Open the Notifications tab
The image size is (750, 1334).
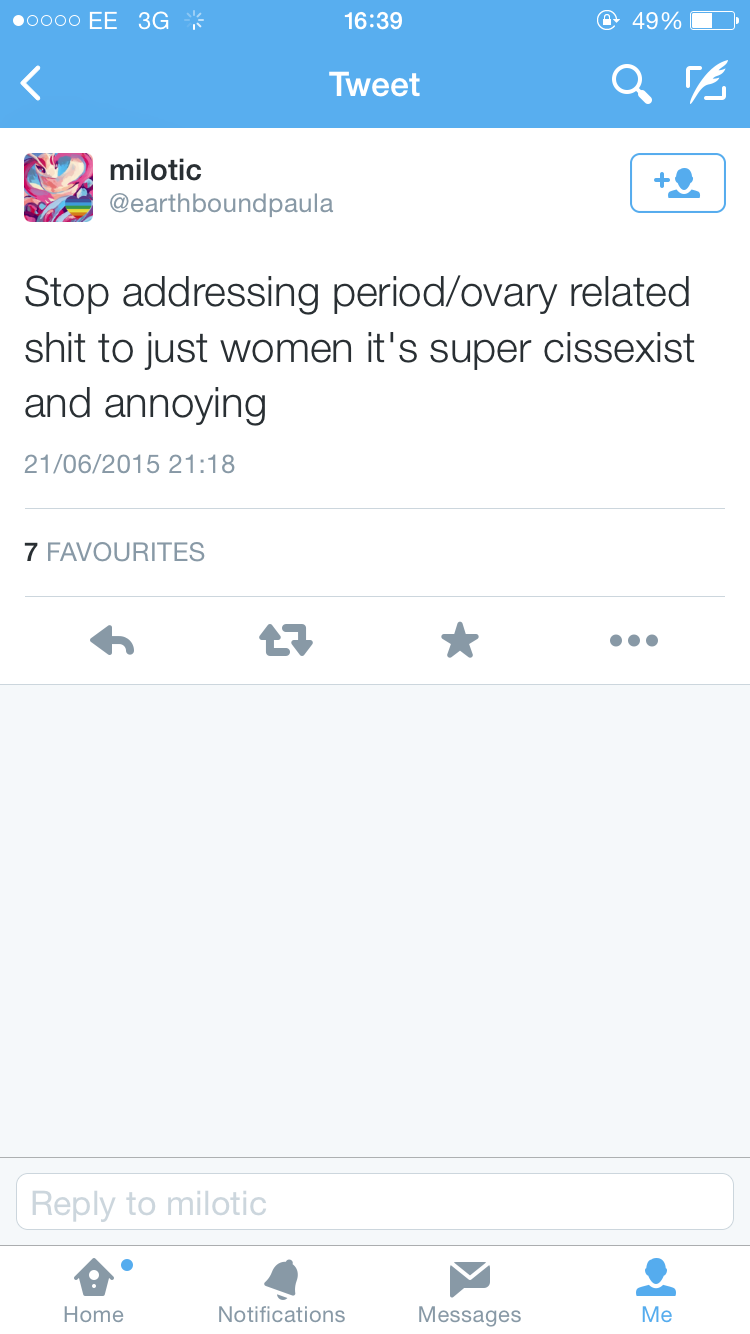coord(281,1290)
